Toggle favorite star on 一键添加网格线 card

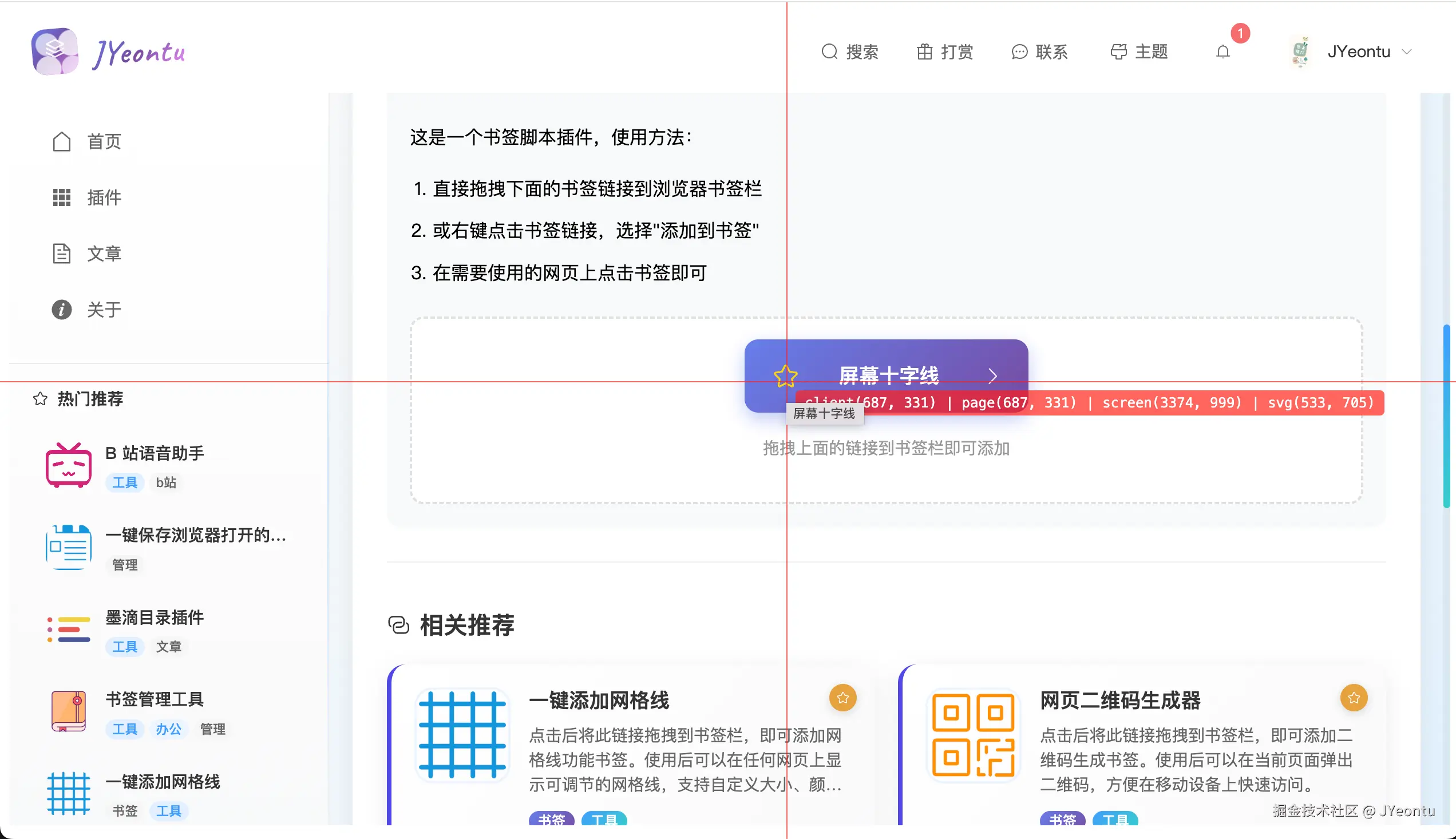point(842,698)
